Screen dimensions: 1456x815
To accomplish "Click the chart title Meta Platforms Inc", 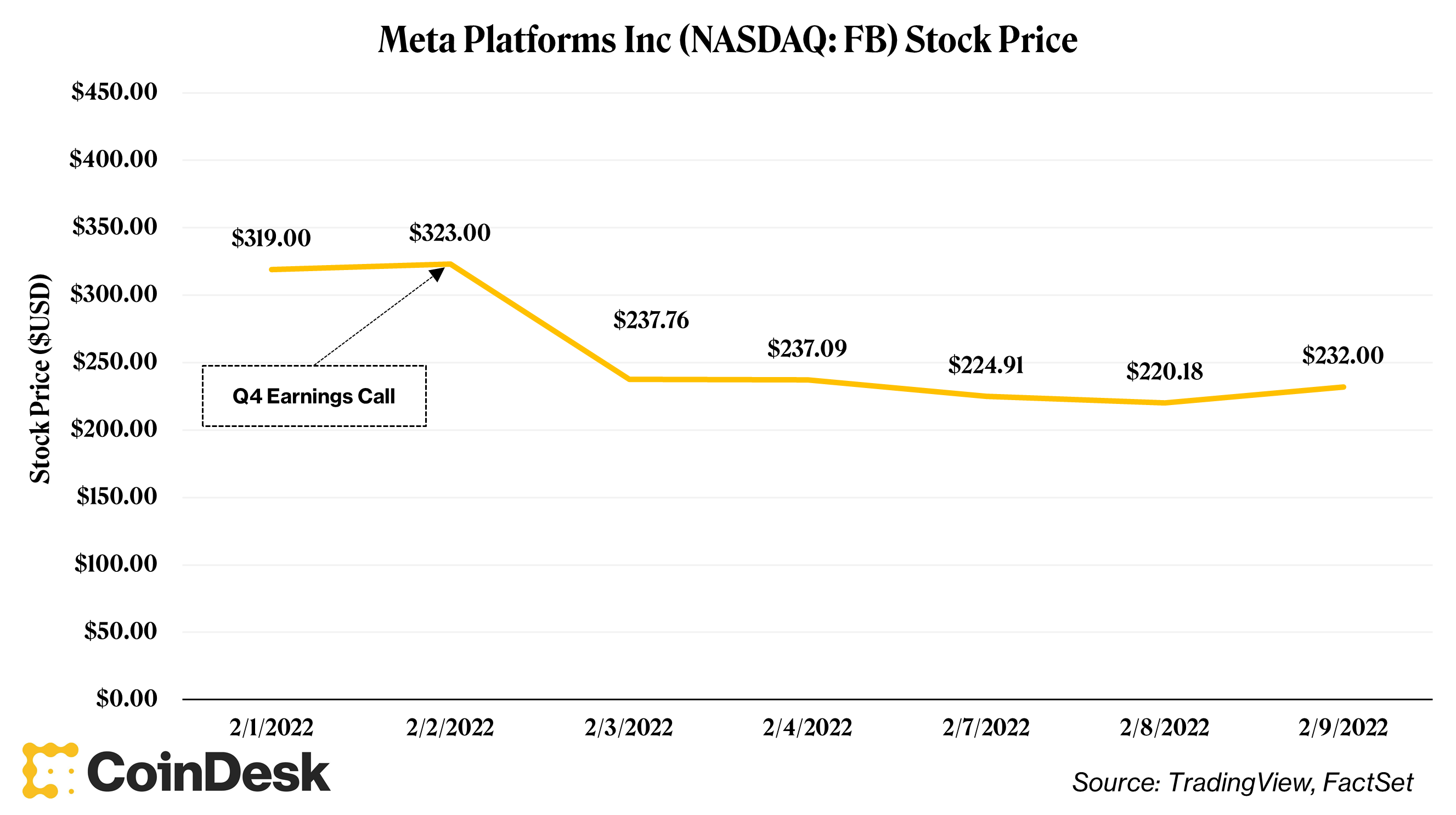I will point(727,40).
